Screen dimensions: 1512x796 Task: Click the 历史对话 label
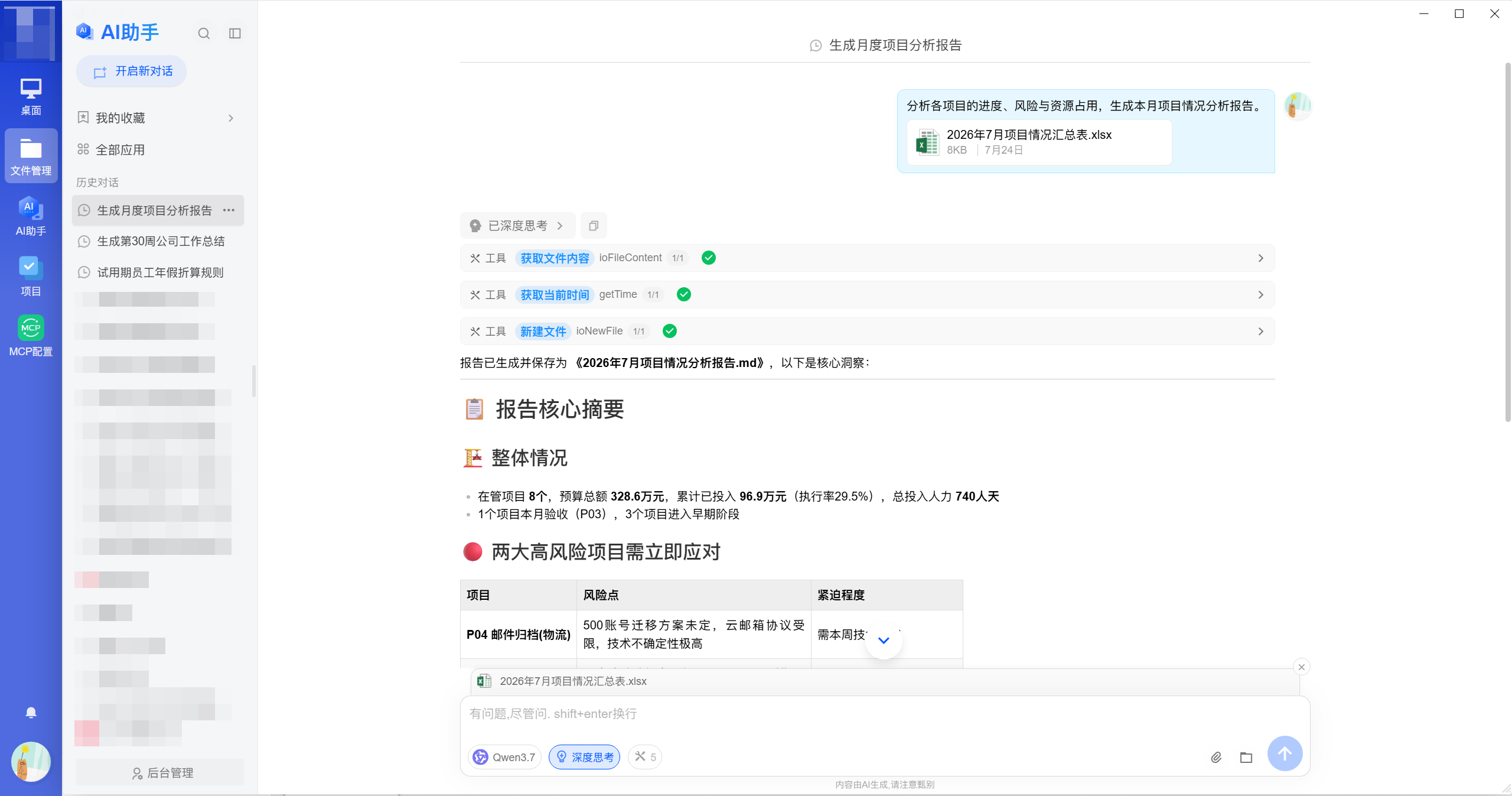[x=97, y=183]
